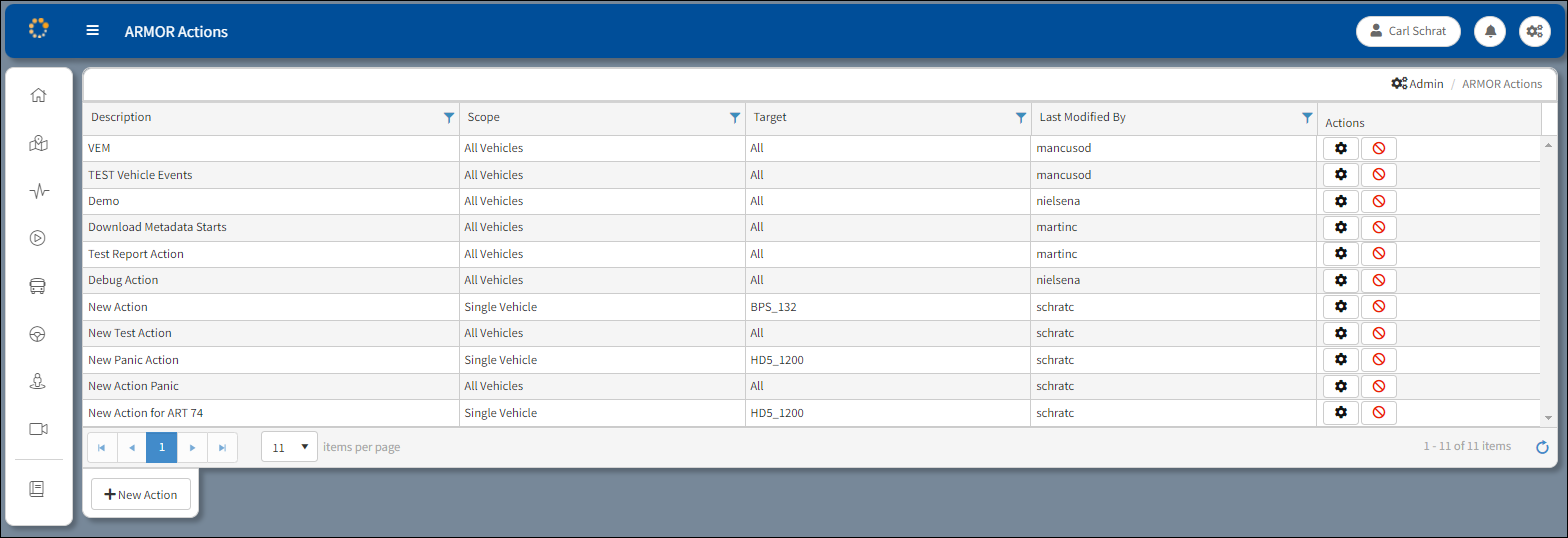Edit settings for Download Metadata Starts
This screenshot has width=1568, height=538.
coord(1341,228)
